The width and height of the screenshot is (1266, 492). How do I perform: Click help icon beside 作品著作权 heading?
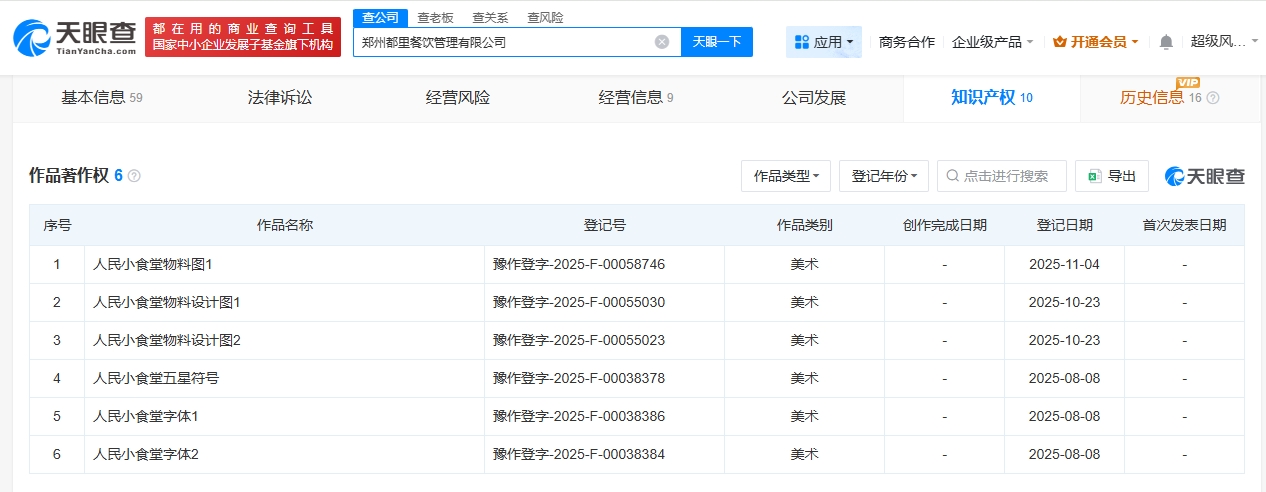coord(134,176)
